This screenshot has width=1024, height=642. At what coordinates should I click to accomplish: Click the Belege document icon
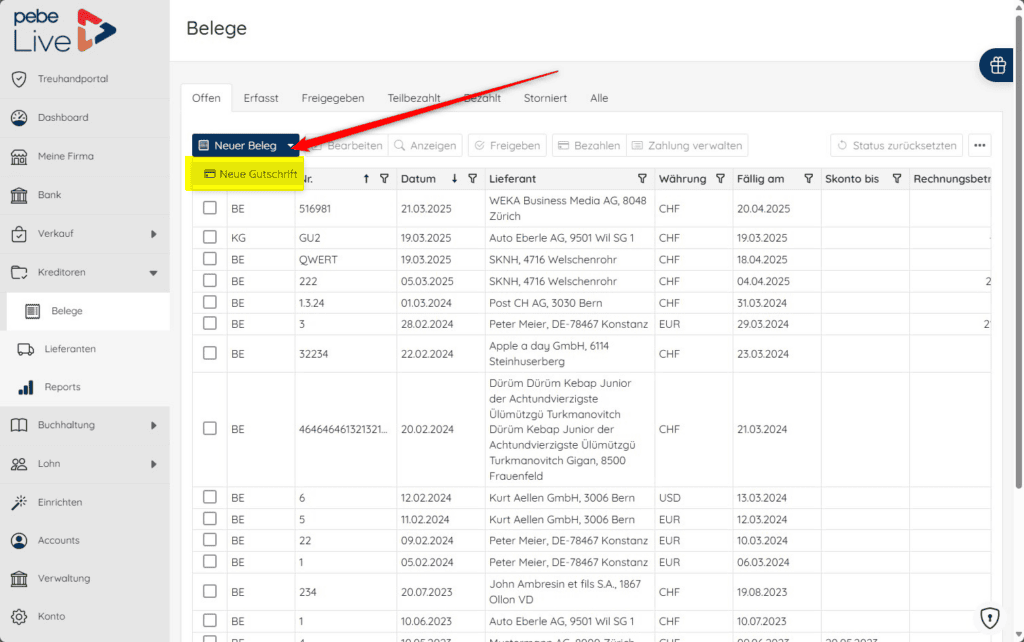(x=33, y=311)
